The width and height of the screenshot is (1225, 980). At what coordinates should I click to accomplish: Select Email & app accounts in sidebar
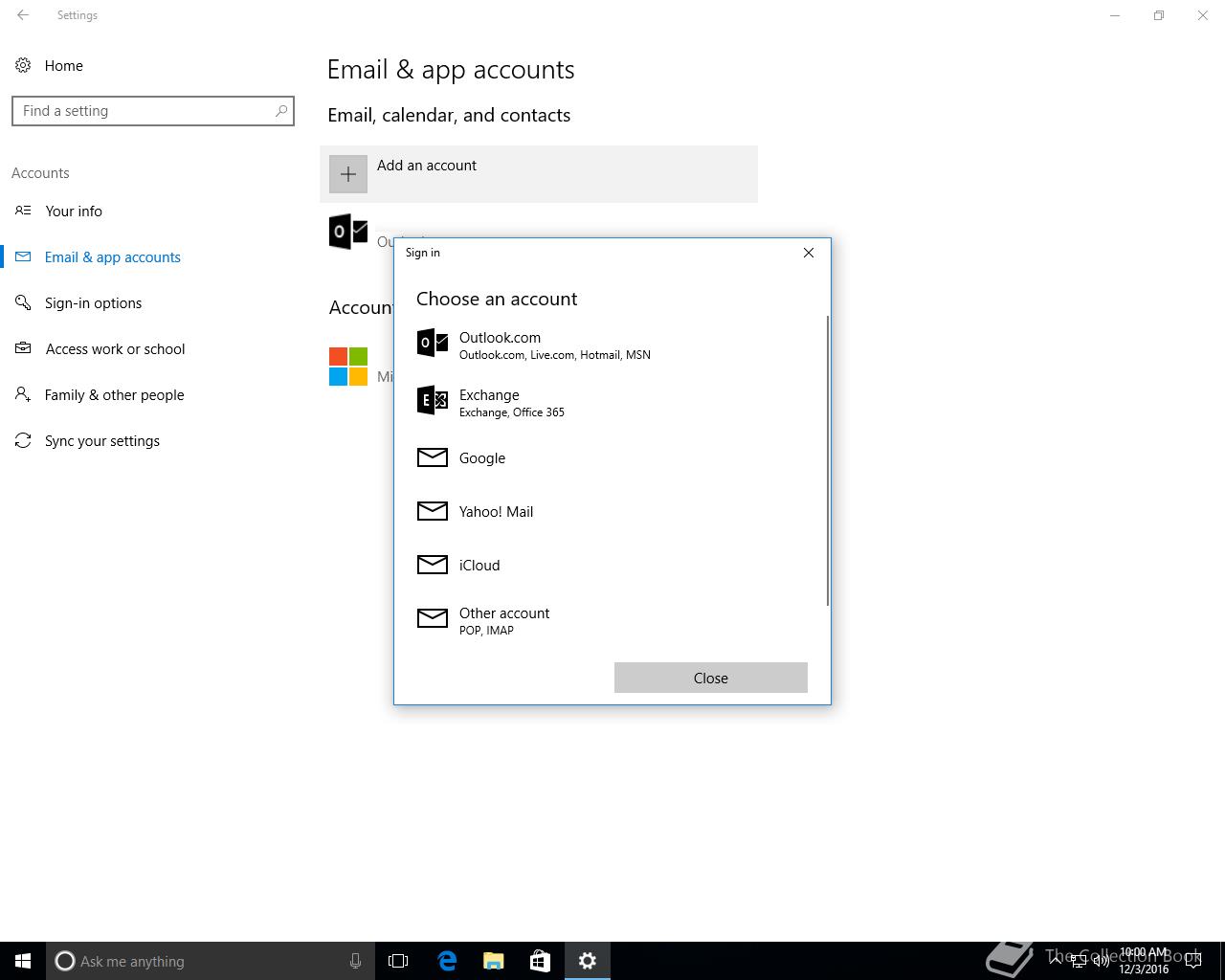113,257
